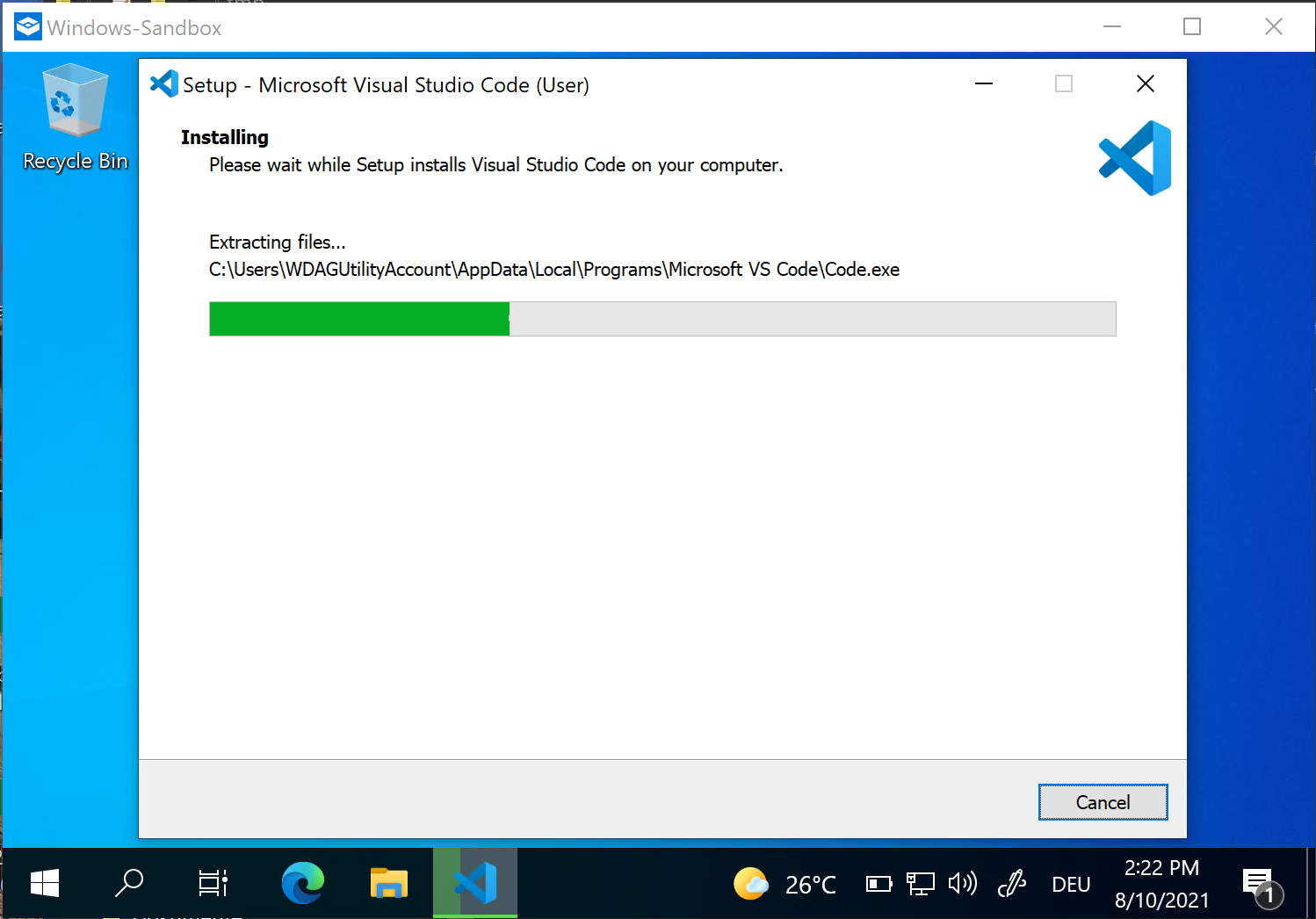The height and width of the screenshot is (919, 1316).
Task: Show desktop via taskbar far-right edge
Action: coord(1312,883)
